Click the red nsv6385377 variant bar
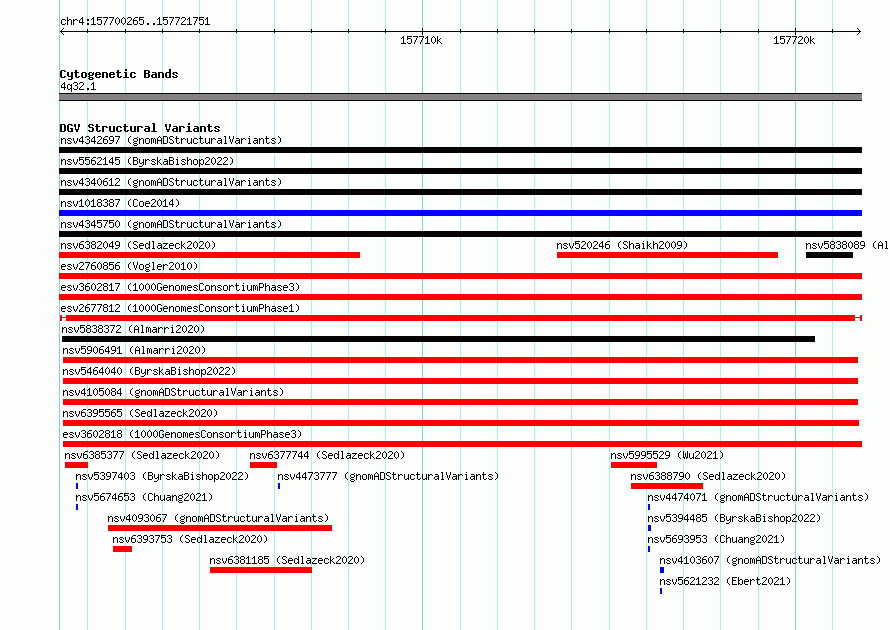 tap(76, 465)
